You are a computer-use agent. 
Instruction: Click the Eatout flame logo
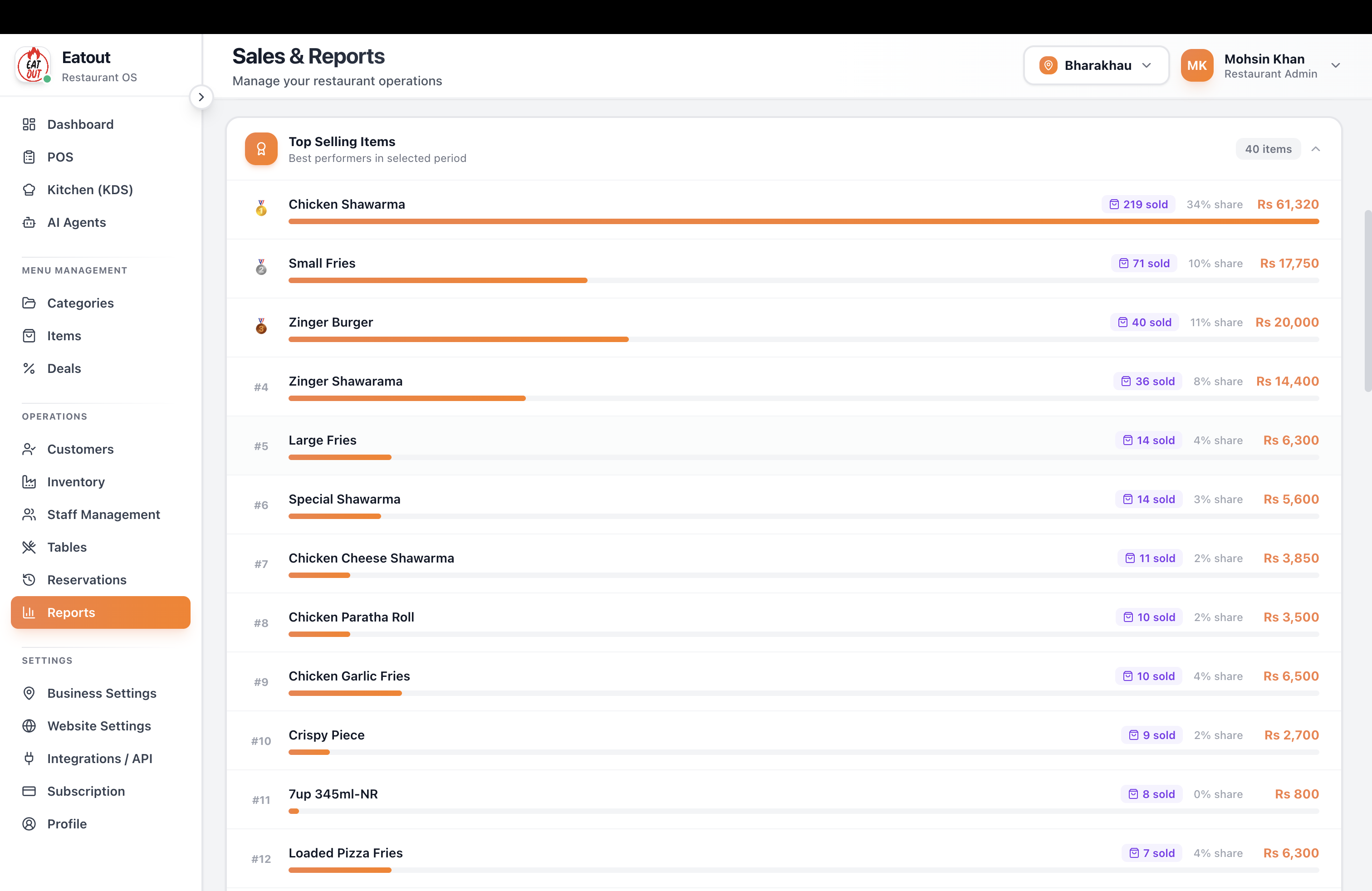tap(33, 64)
